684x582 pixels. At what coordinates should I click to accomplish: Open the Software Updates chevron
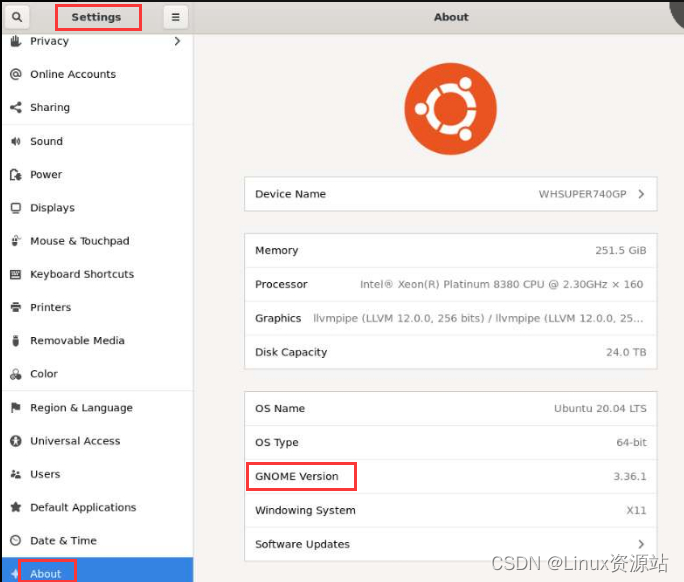(x=641, y=544)
